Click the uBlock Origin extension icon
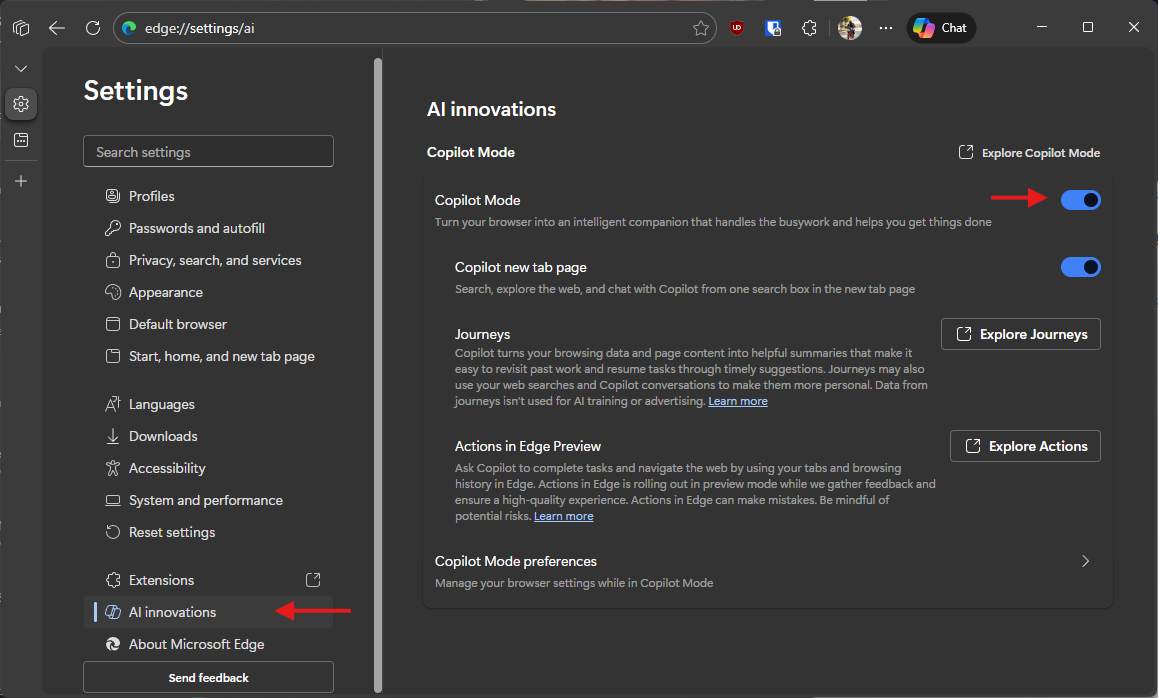 click(737, 28)
